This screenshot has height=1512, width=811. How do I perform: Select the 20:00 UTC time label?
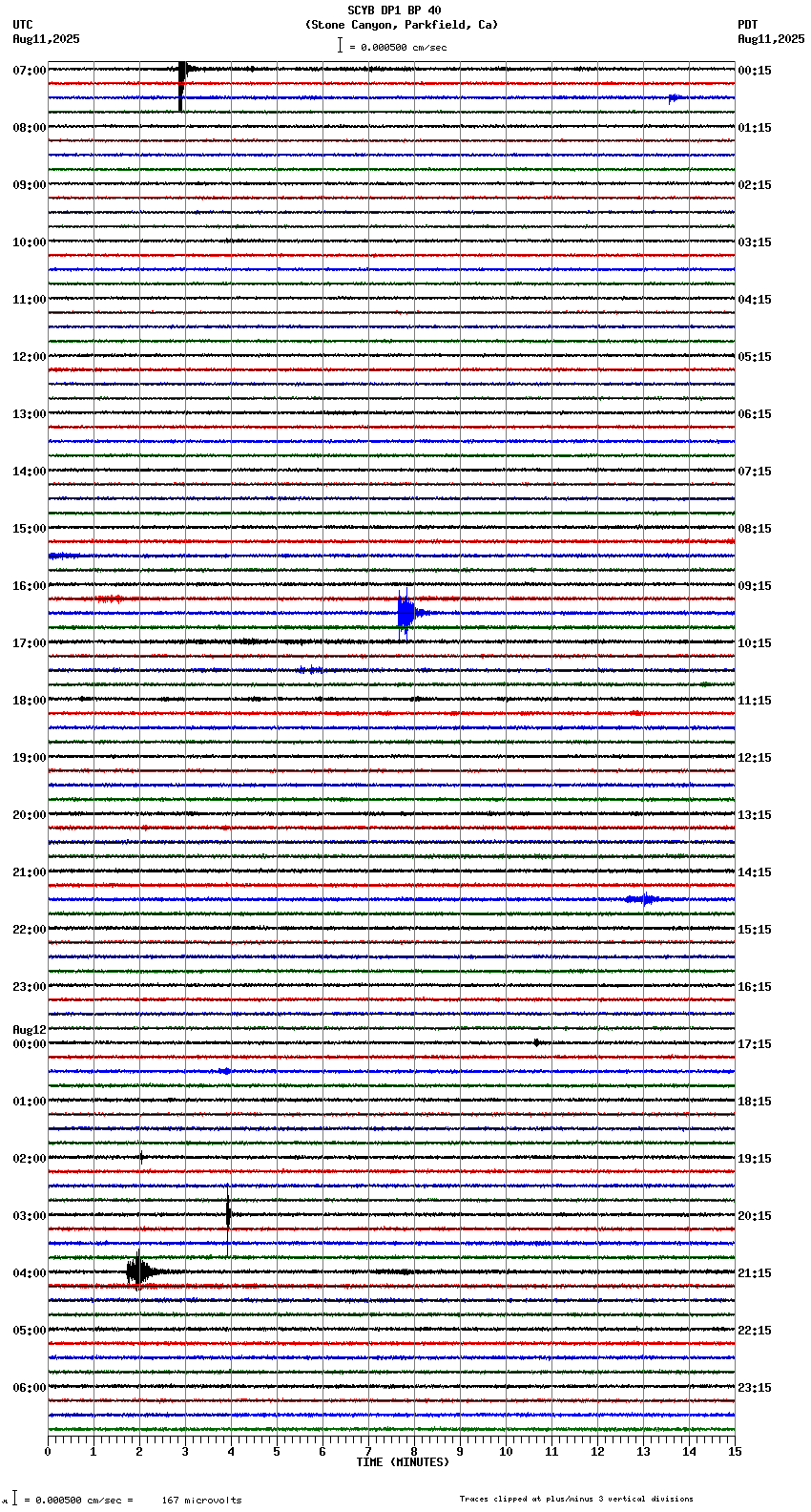(30, 815)
